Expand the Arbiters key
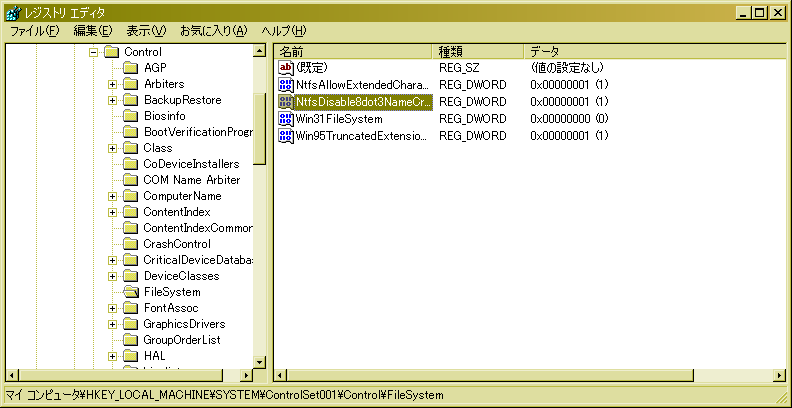Screen dimensions: 792x408 (113, 84)
